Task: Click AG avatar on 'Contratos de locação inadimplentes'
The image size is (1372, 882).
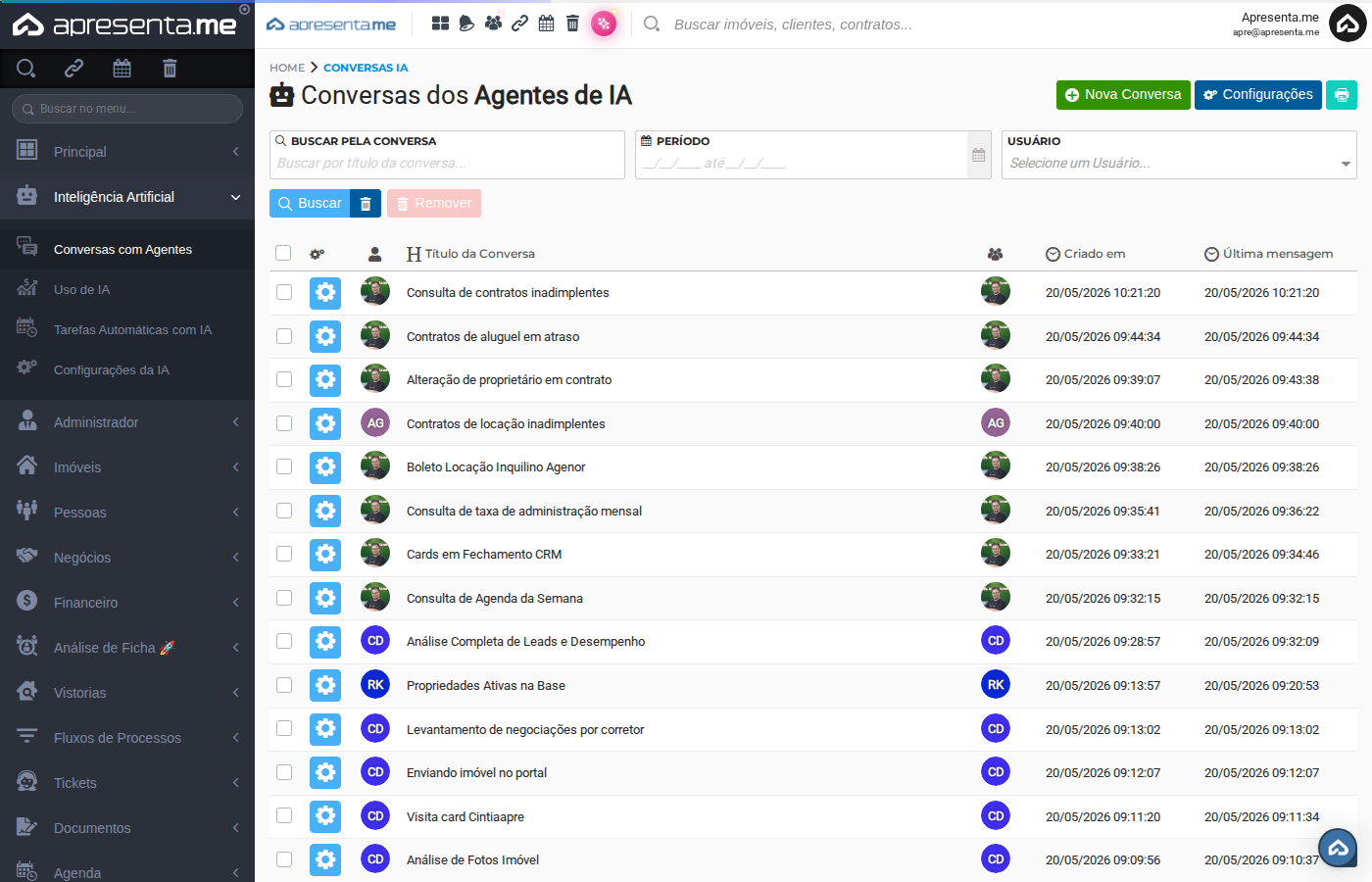Action: coord(375,423)
